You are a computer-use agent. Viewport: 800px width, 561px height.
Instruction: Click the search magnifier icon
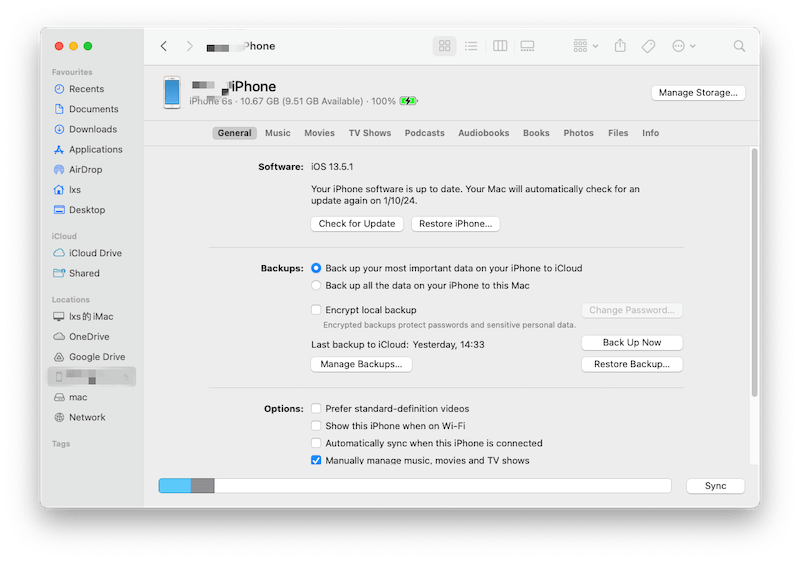point(739,46)
